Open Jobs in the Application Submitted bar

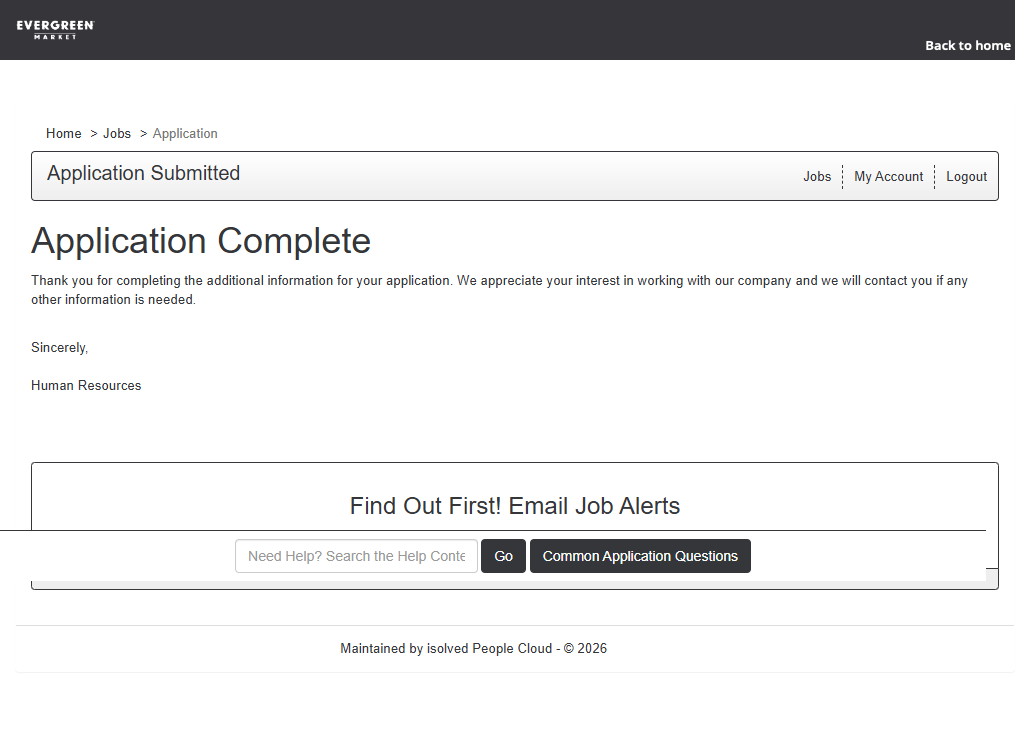coord(817,176)
